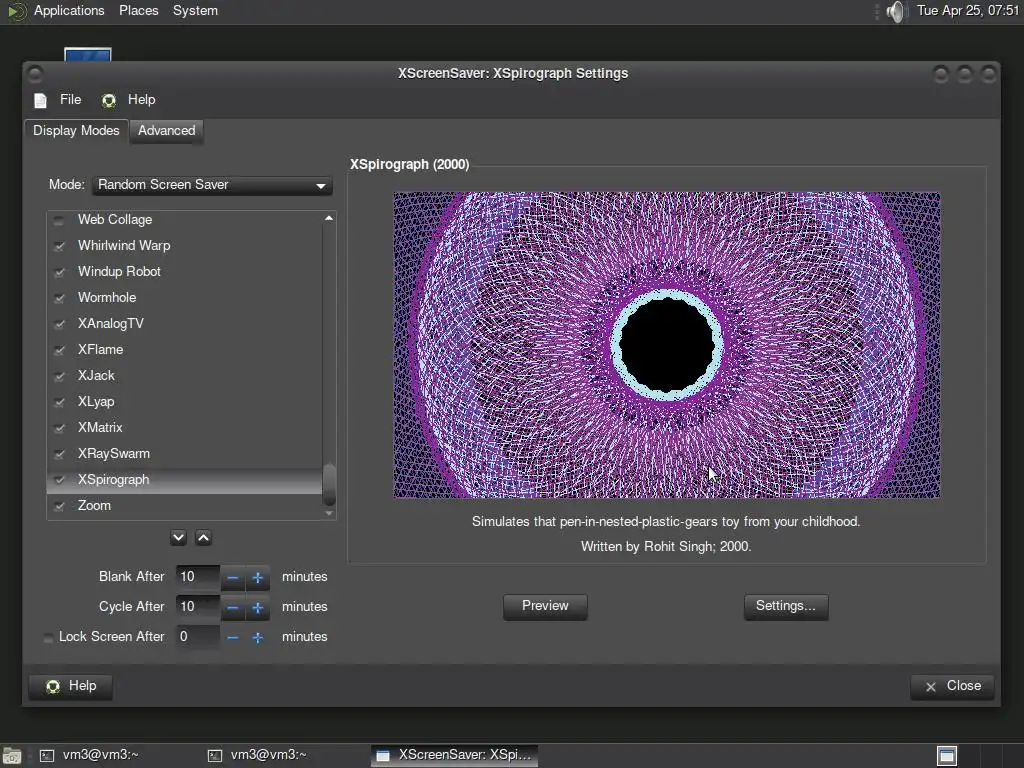
Task: Open the Applications menu in top panel
Action: (68, 11)
